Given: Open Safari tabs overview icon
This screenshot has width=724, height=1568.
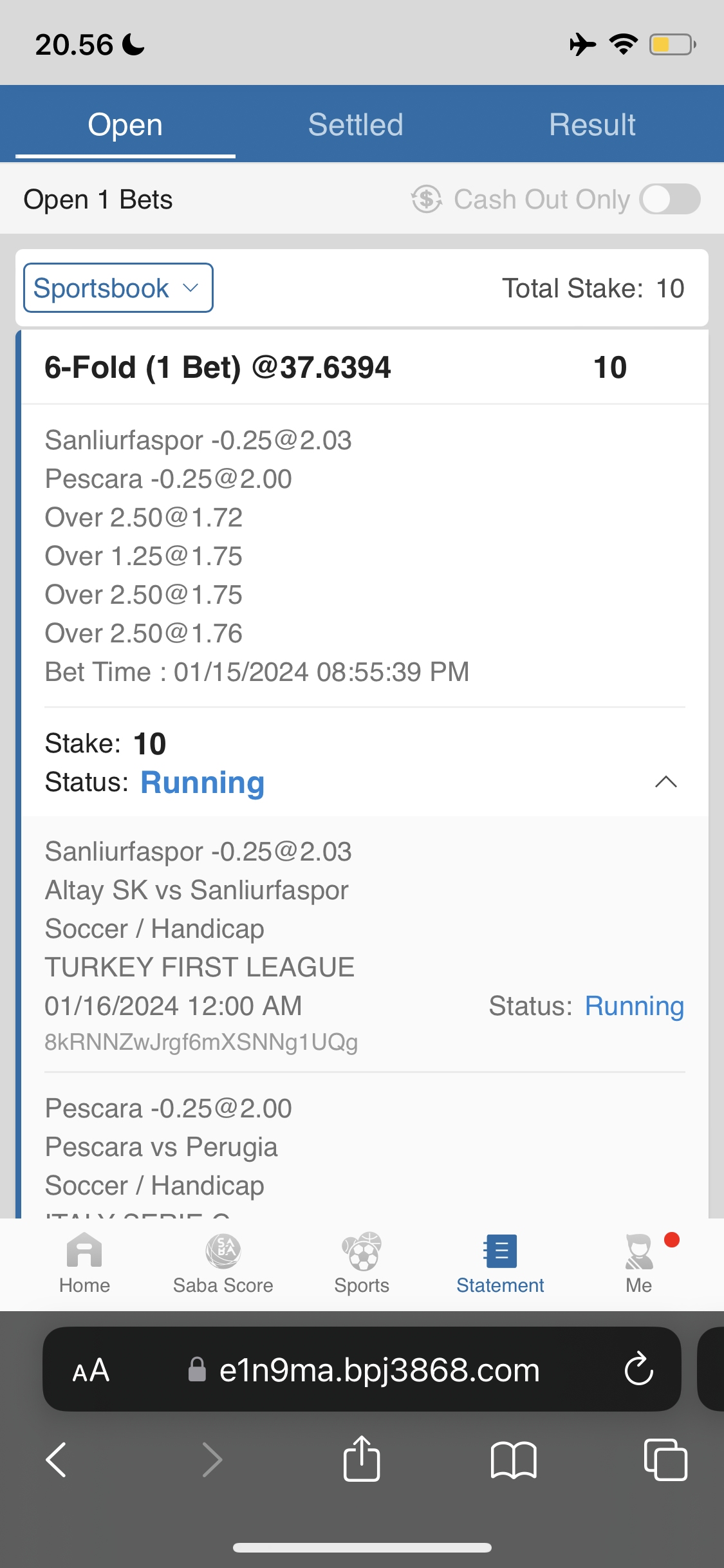Looking at the screenshot, I should (665, 1459).
